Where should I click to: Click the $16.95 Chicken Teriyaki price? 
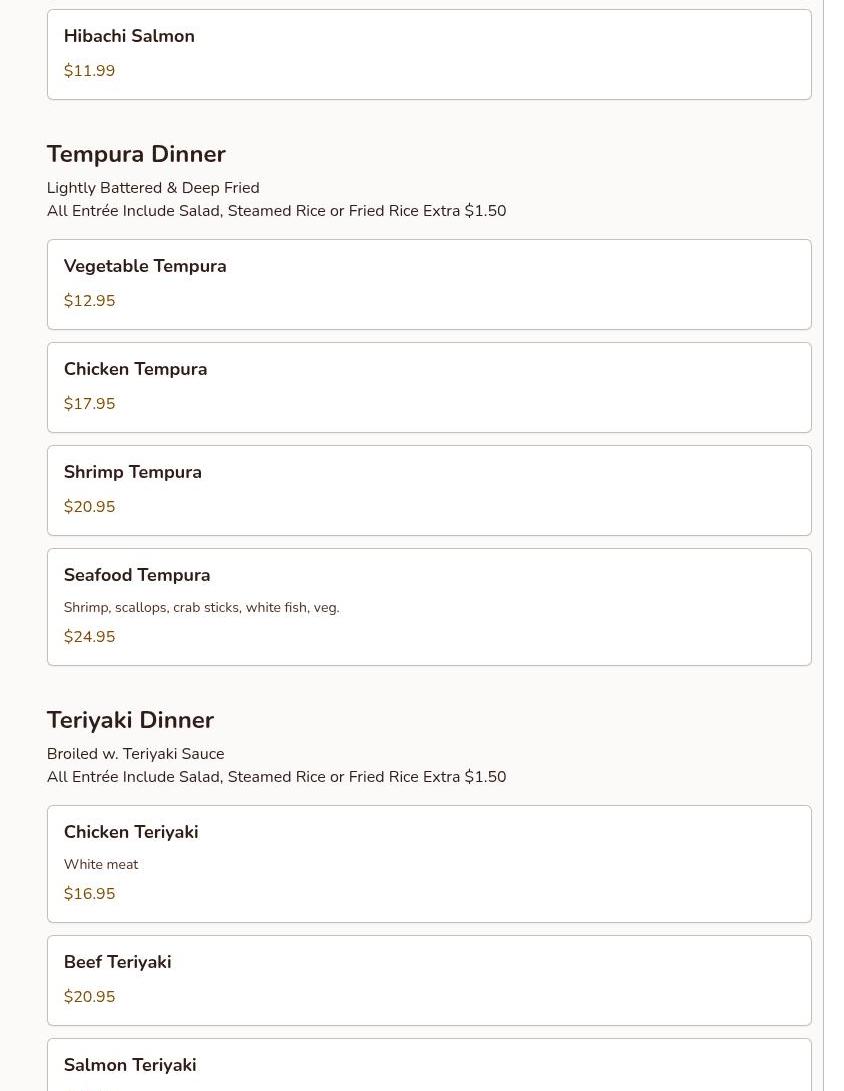click(x=89, y=894)
